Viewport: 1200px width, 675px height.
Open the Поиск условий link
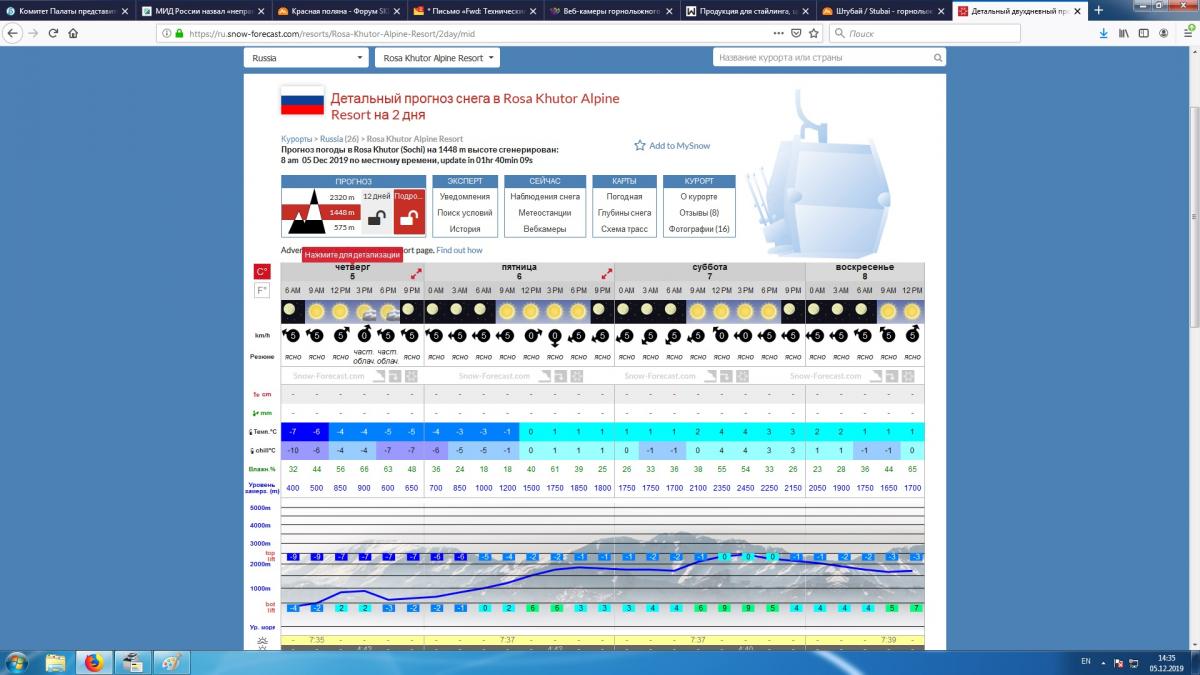tap(465, 213)
